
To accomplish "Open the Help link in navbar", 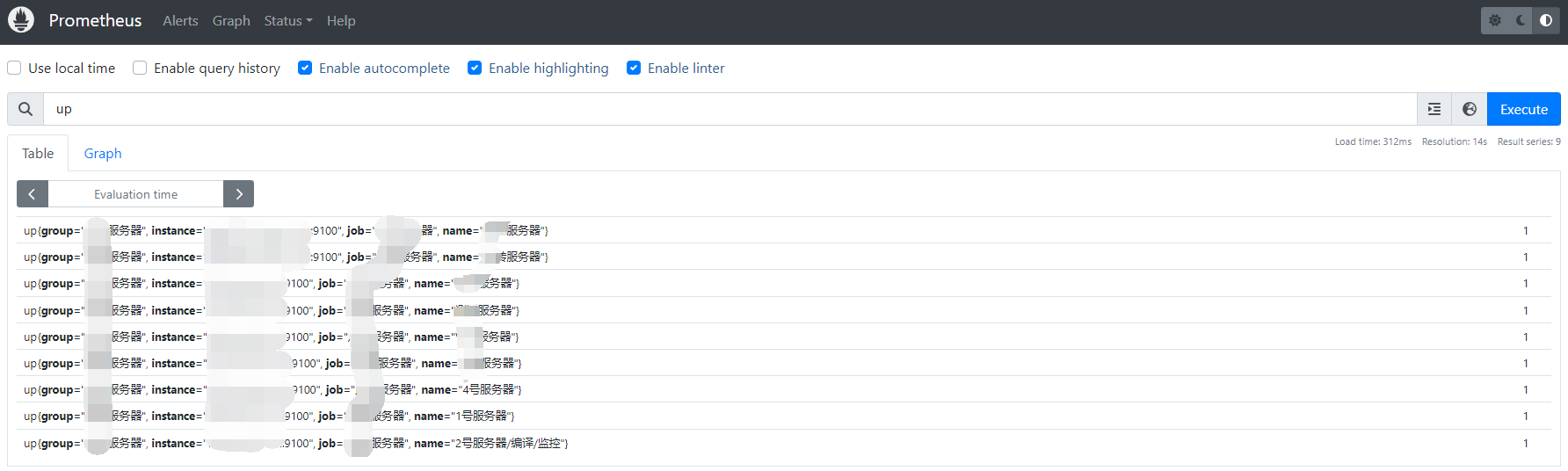I will coord(341,20).
